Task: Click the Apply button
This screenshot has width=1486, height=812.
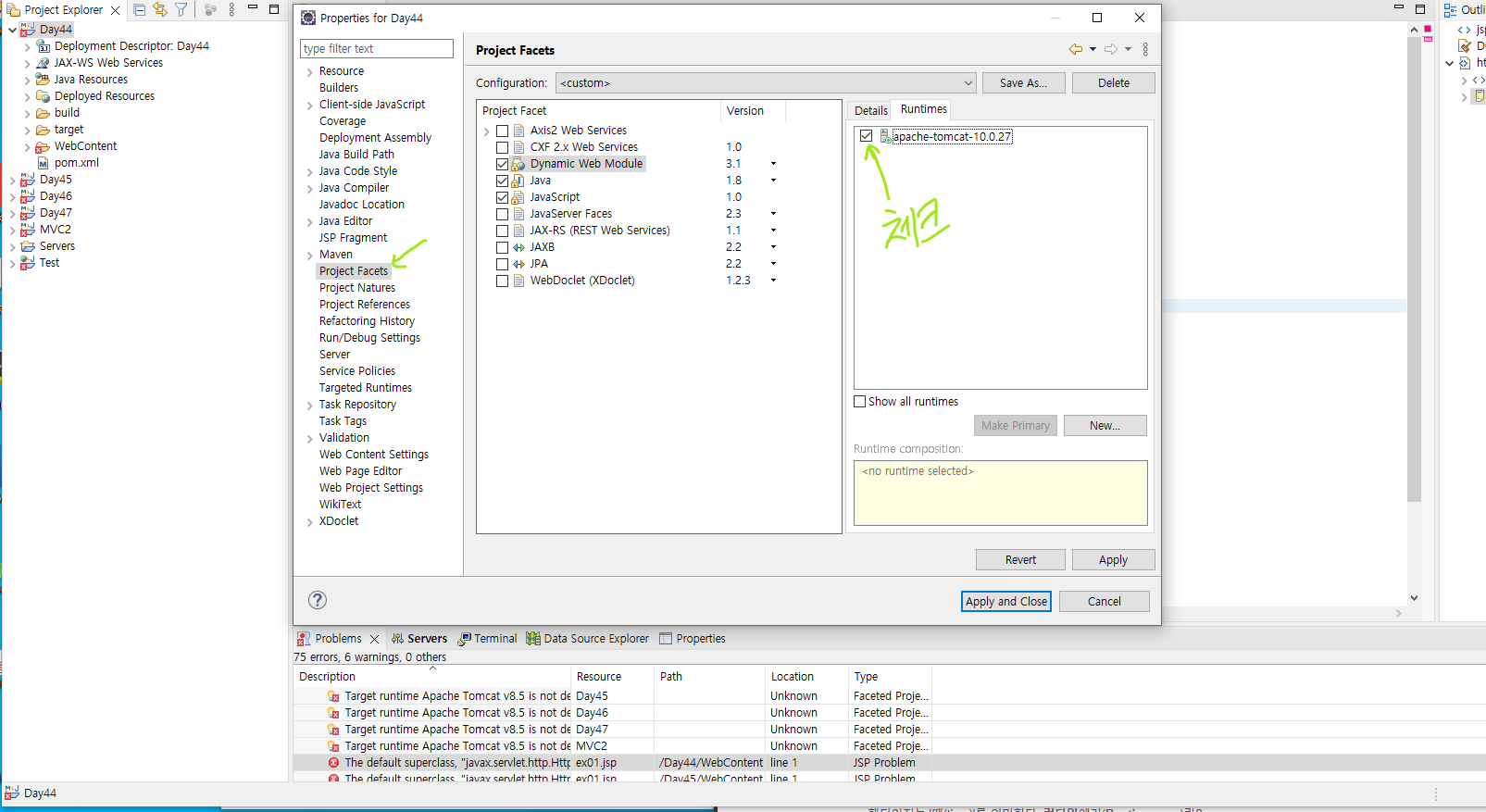Action: click(x=1113, y=560)
